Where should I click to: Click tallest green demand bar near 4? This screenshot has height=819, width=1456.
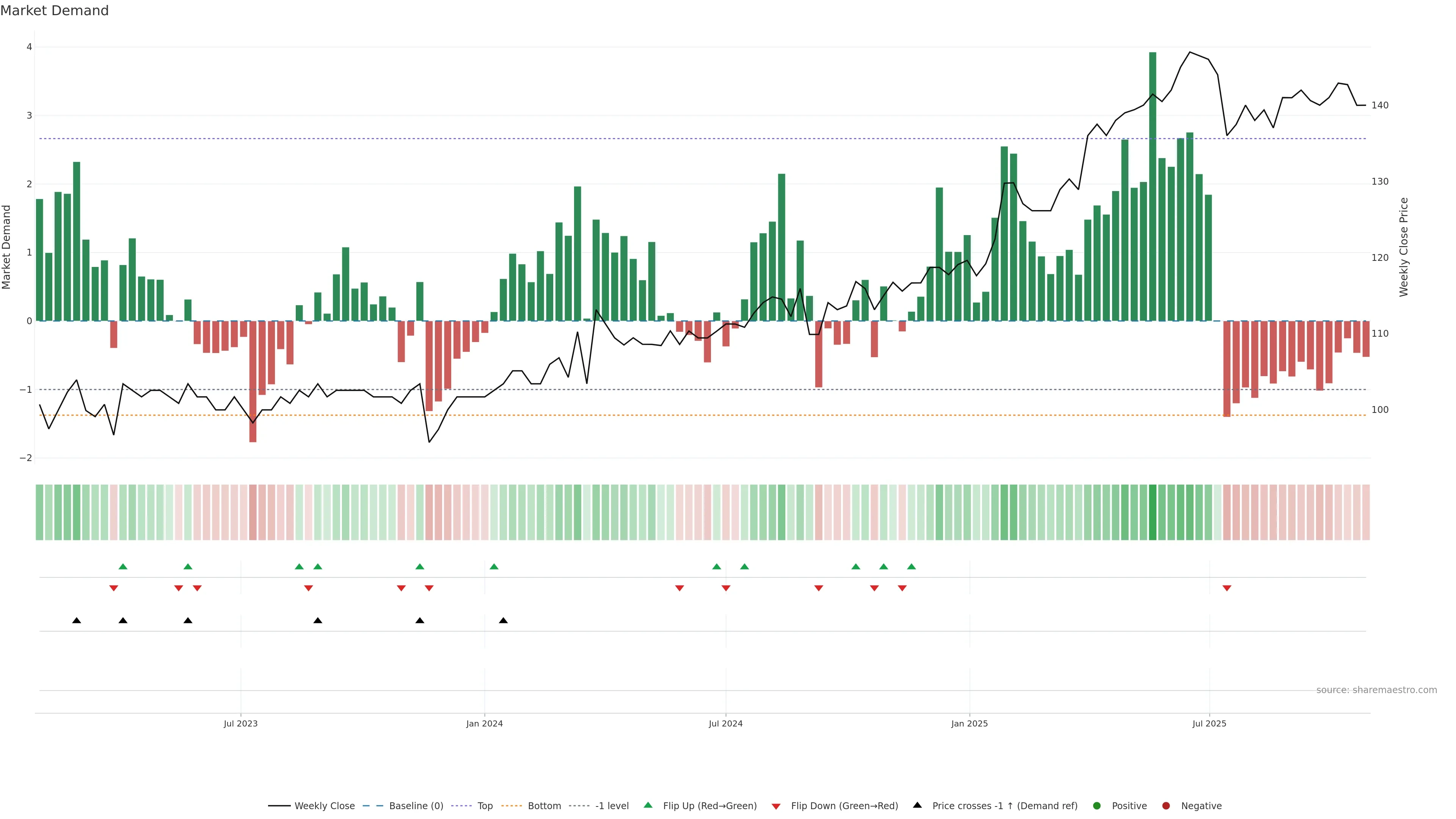click(1153, 187)
